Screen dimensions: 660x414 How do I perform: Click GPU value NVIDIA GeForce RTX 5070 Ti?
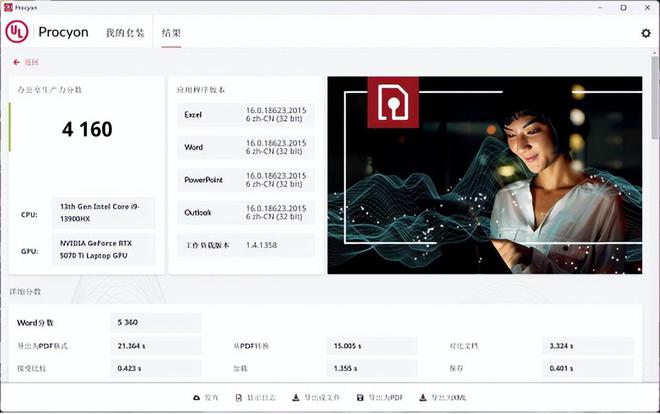tap(104, 249)
